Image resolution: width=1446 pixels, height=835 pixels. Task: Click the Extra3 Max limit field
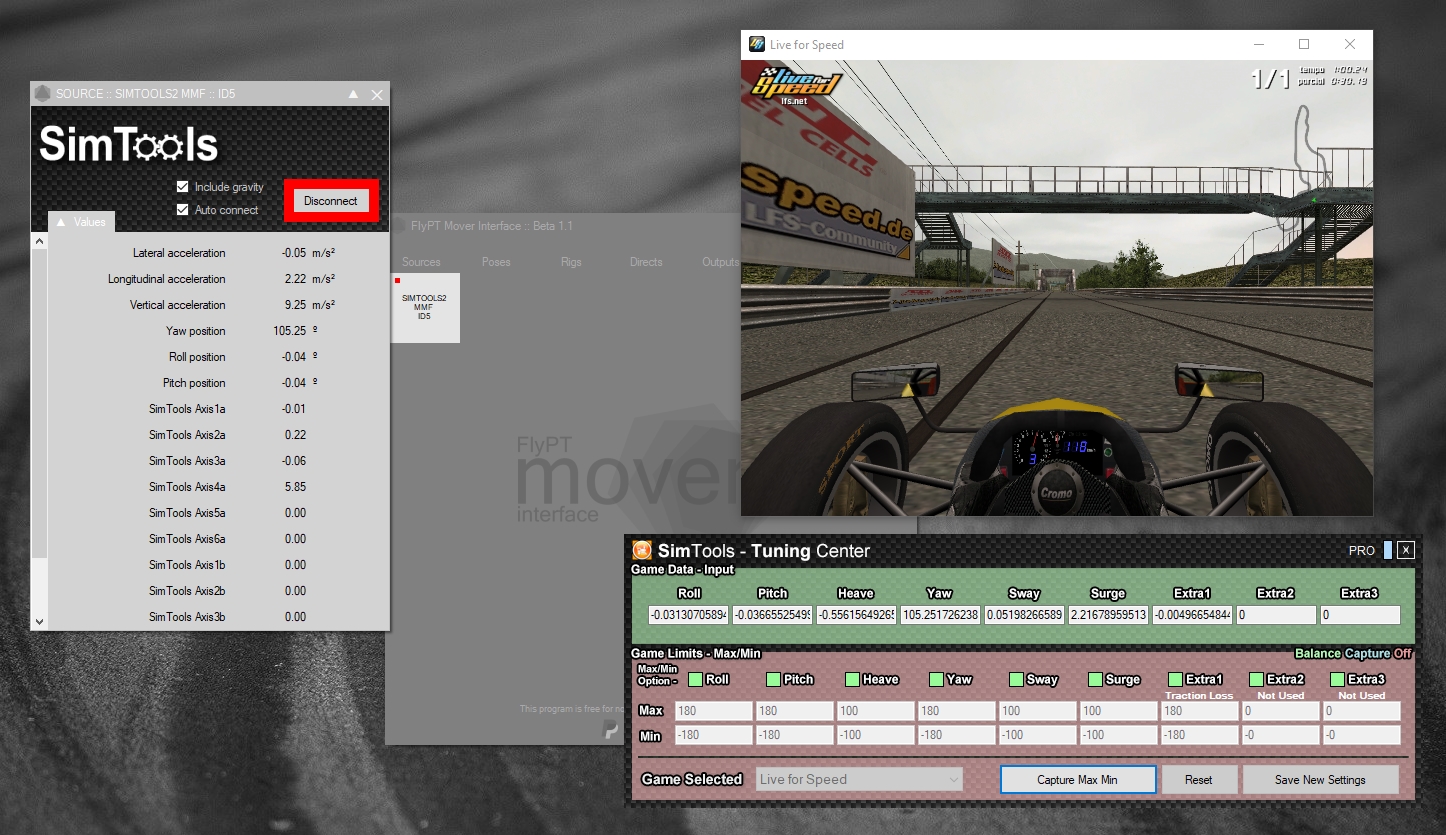[1362, 711]
